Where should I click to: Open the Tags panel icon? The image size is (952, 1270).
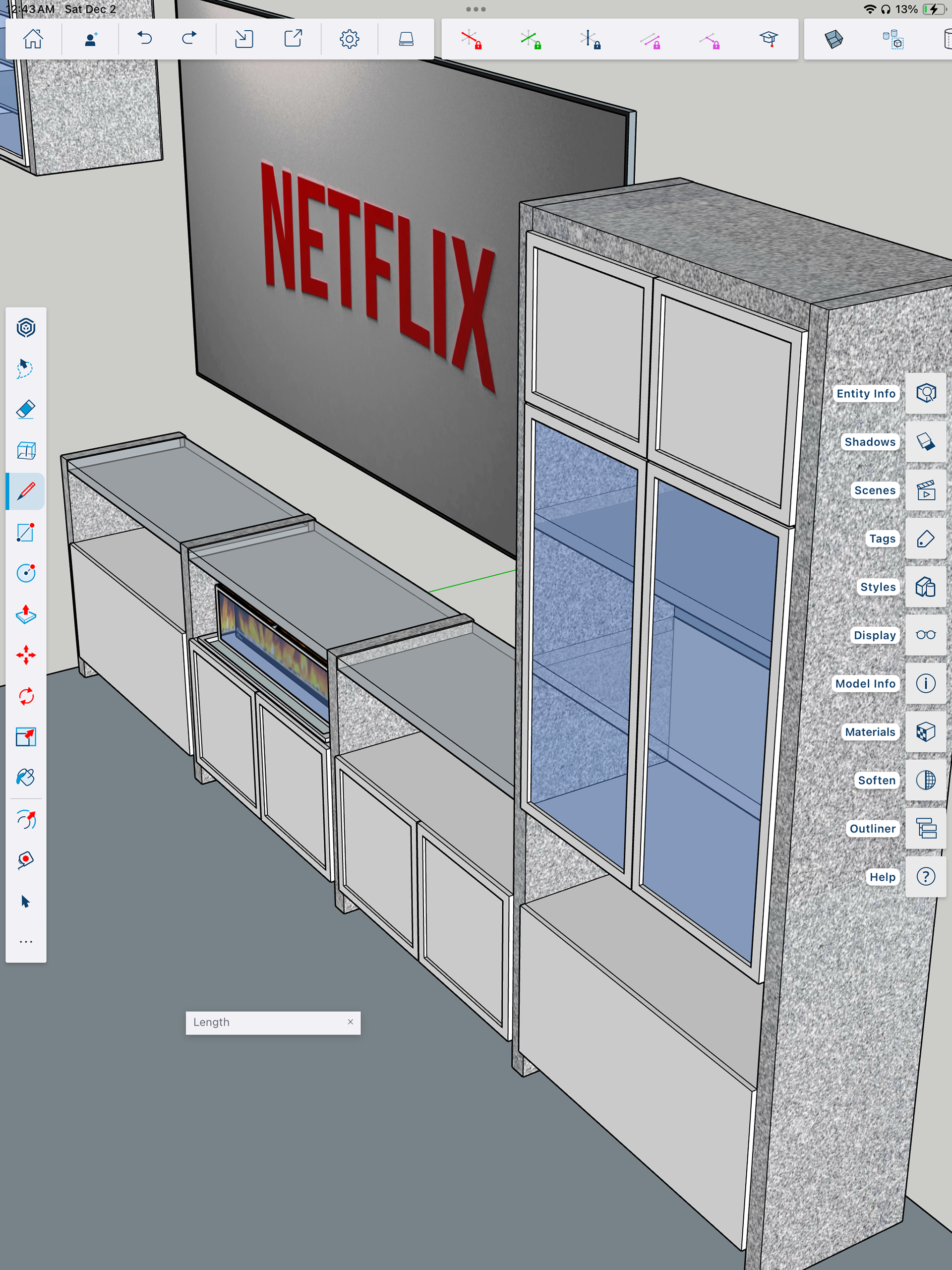click(926, 539)
